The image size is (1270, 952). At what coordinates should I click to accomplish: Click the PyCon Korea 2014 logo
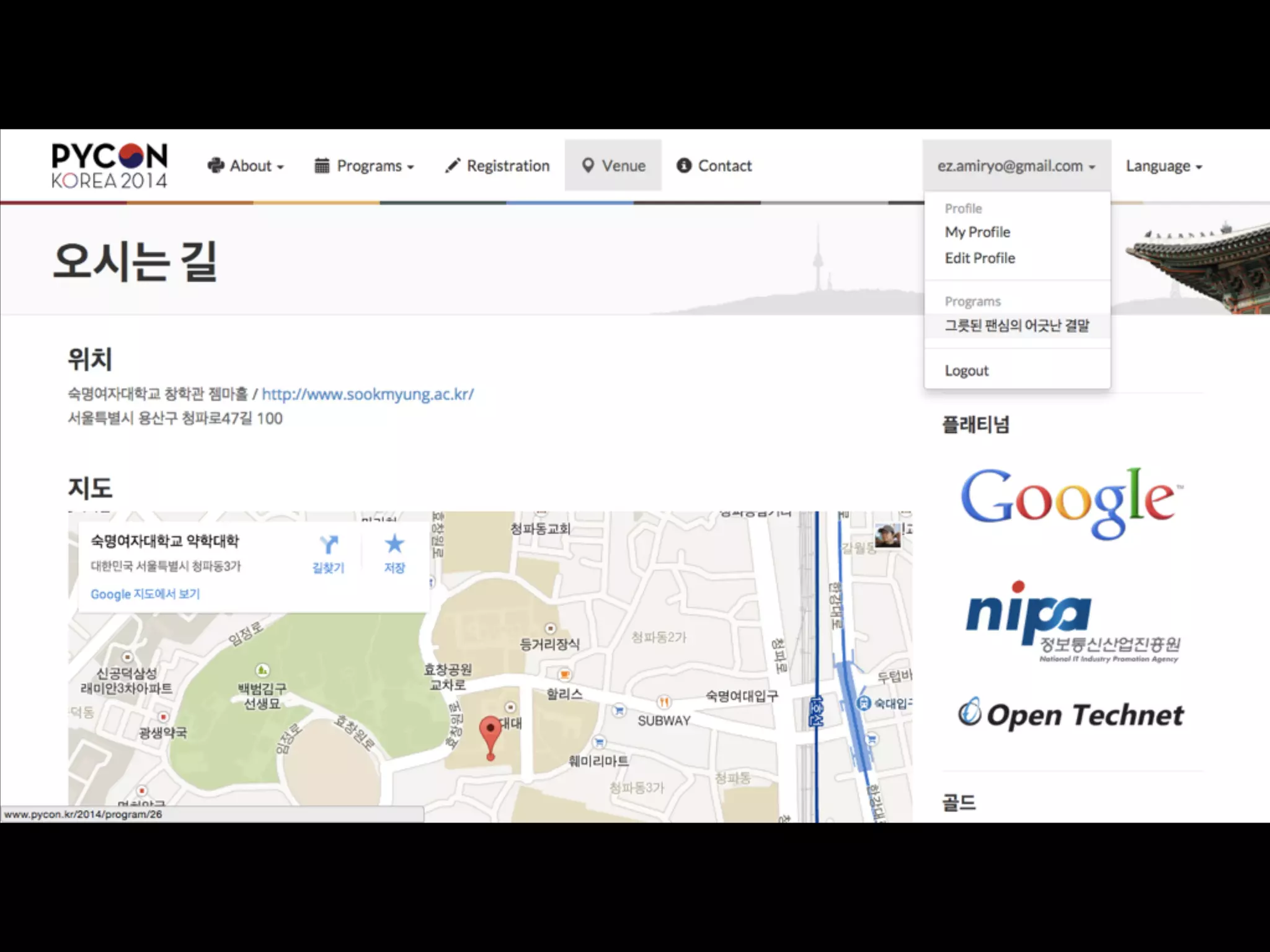[109, 165]
